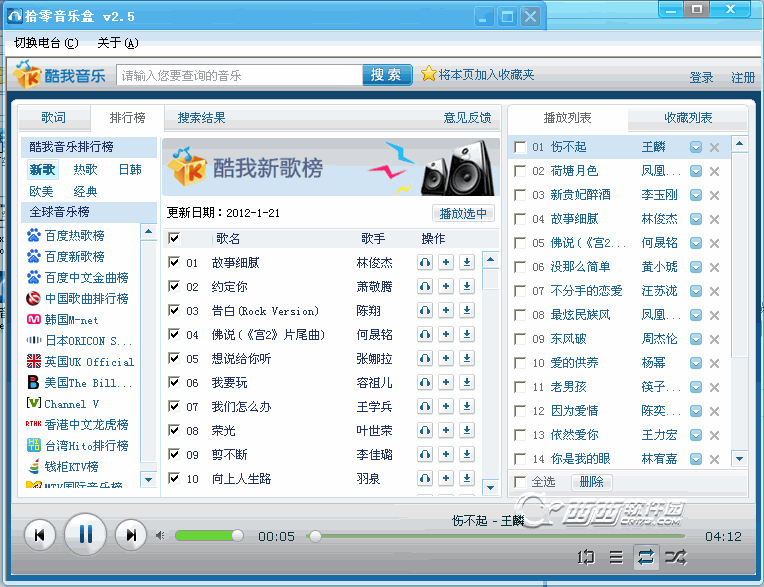This screenshot has width=764, height=587.
Task: Listen to 故事细腻 with headphone icon
Action: (x=425, y=262)
